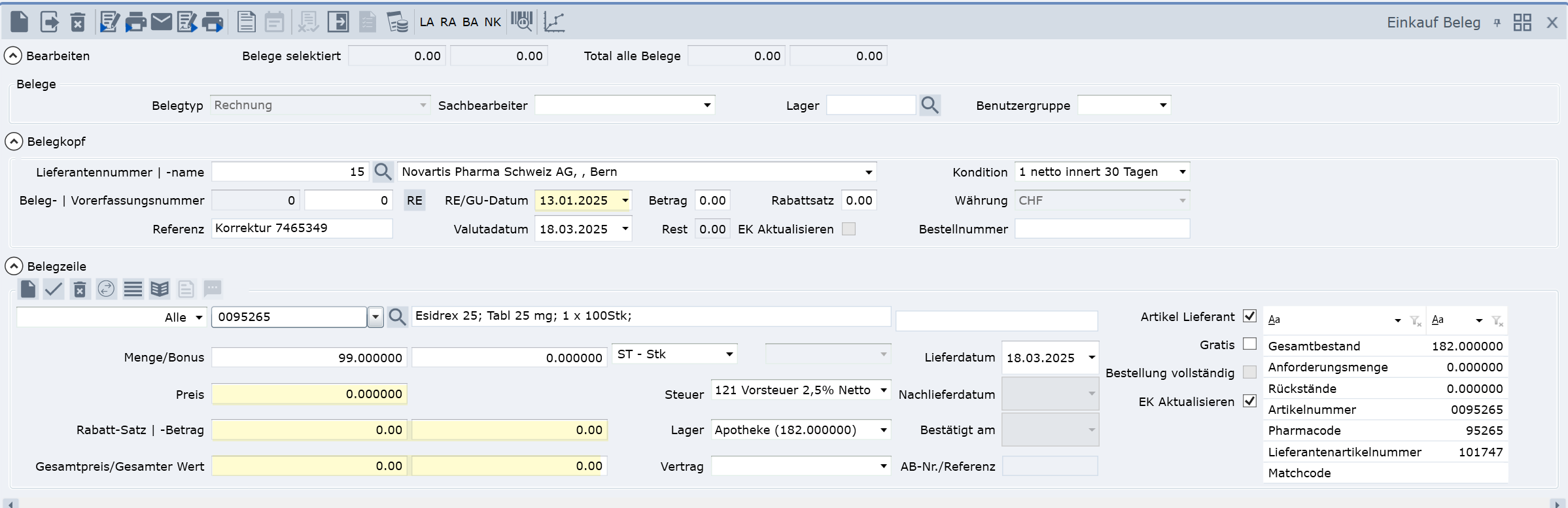Enable the Gratis checkbox

pyautogui.click(x=1249, y=344)
